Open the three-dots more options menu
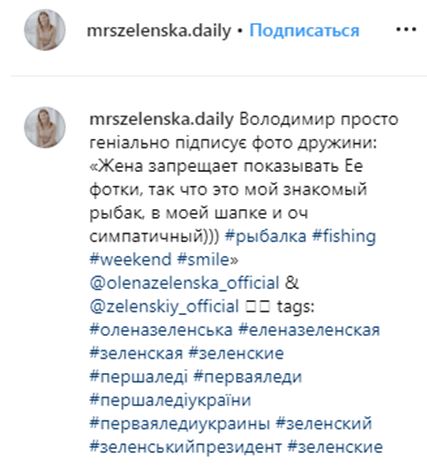Image resolution: width=427 pixels, height=467 pixels. pos(406,30)
